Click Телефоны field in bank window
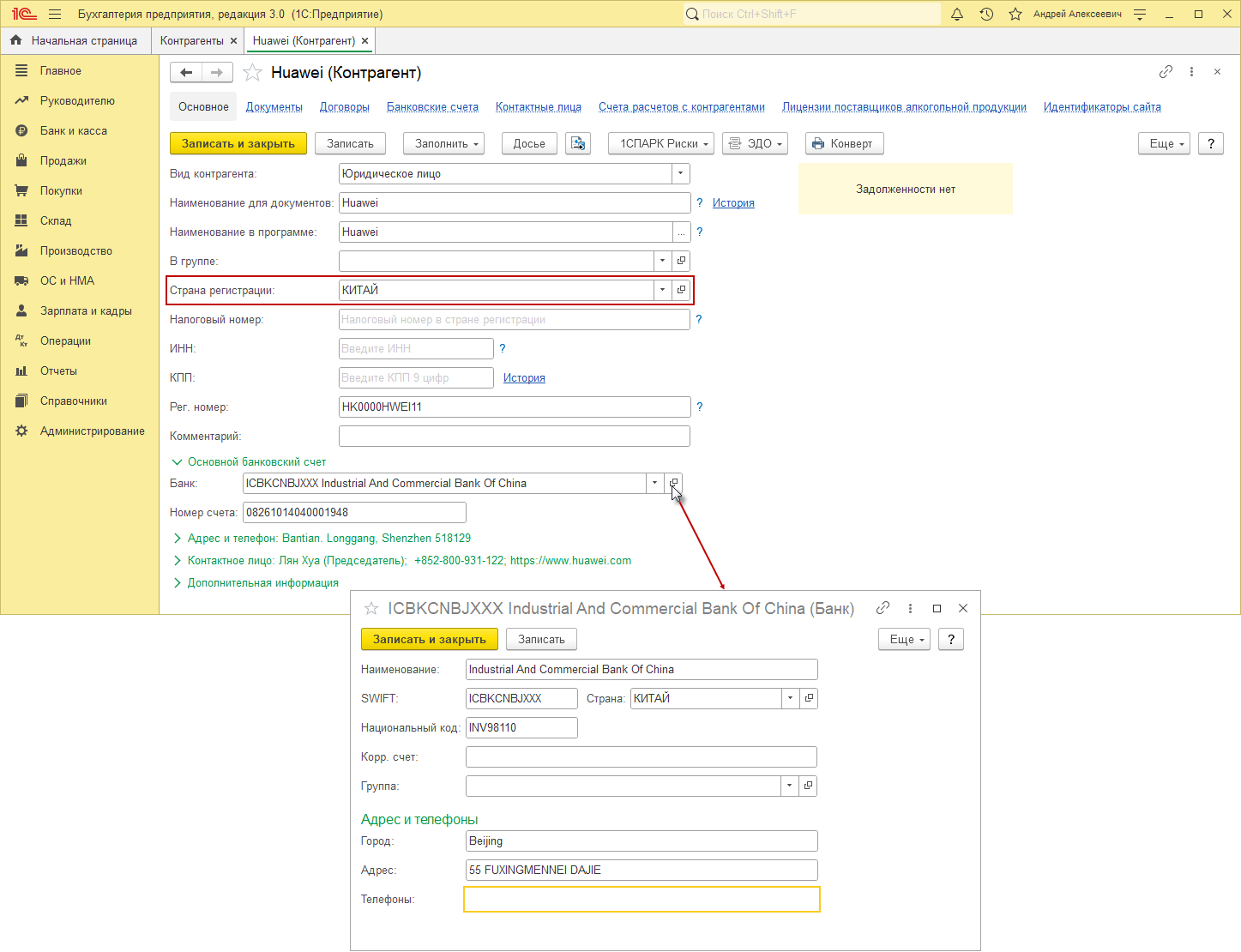The height and width of the screenshot is (952, 1241). click(x=642, y=899)
